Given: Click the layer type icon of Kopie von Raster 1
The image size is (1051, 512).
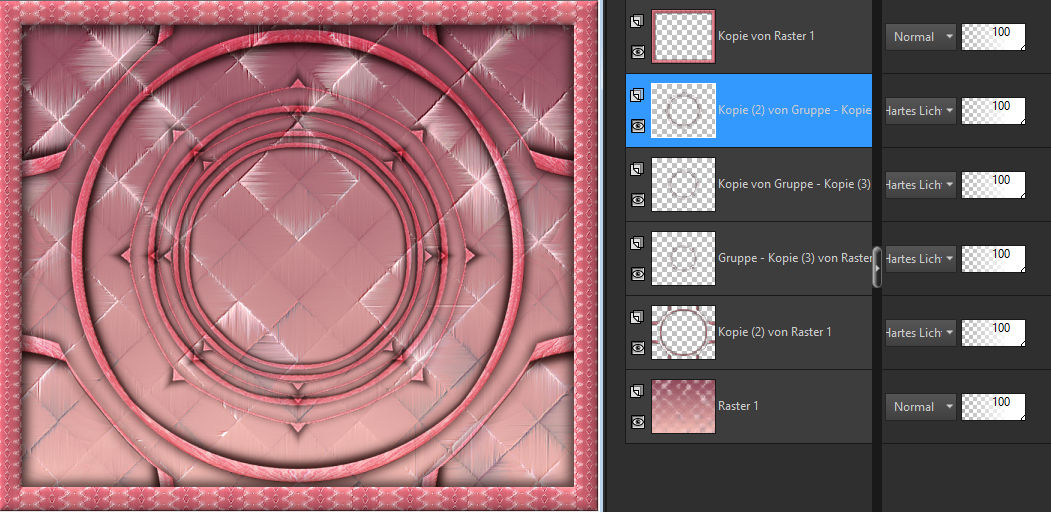Looking at the screenshot, I should tap(637, 21).
